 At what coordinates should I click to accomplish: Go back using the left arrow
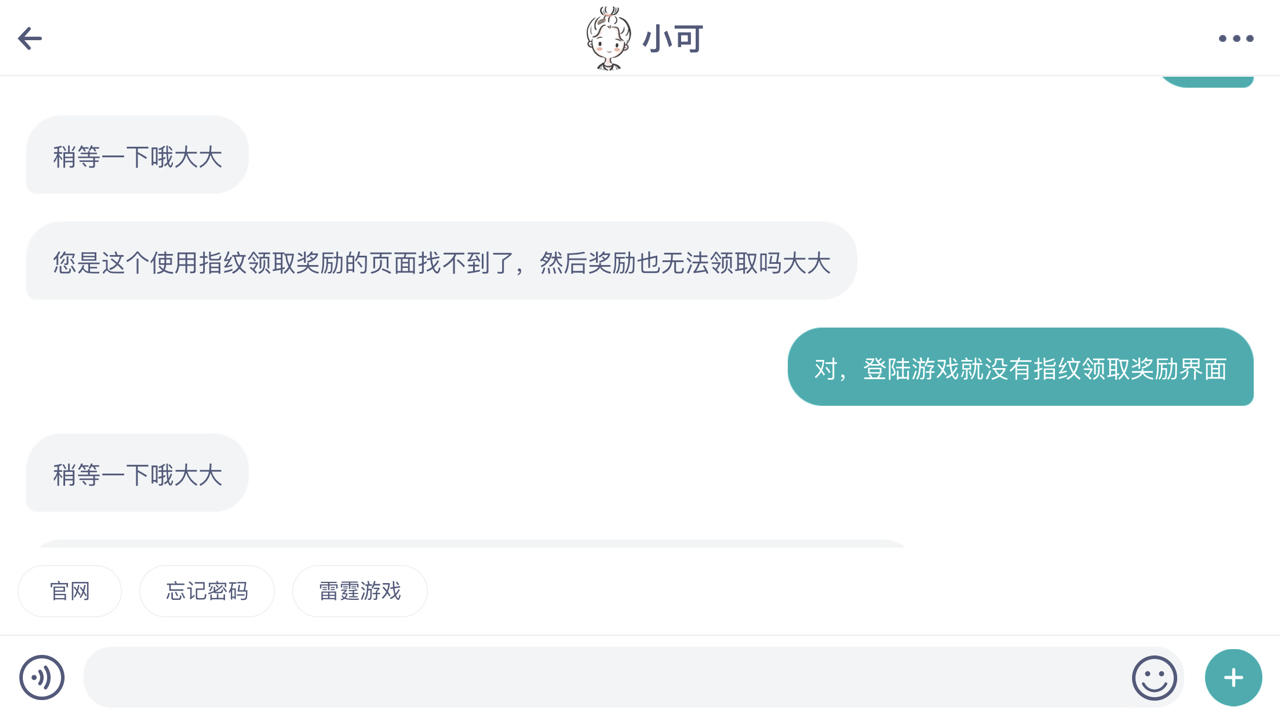(x=30, y=38)
